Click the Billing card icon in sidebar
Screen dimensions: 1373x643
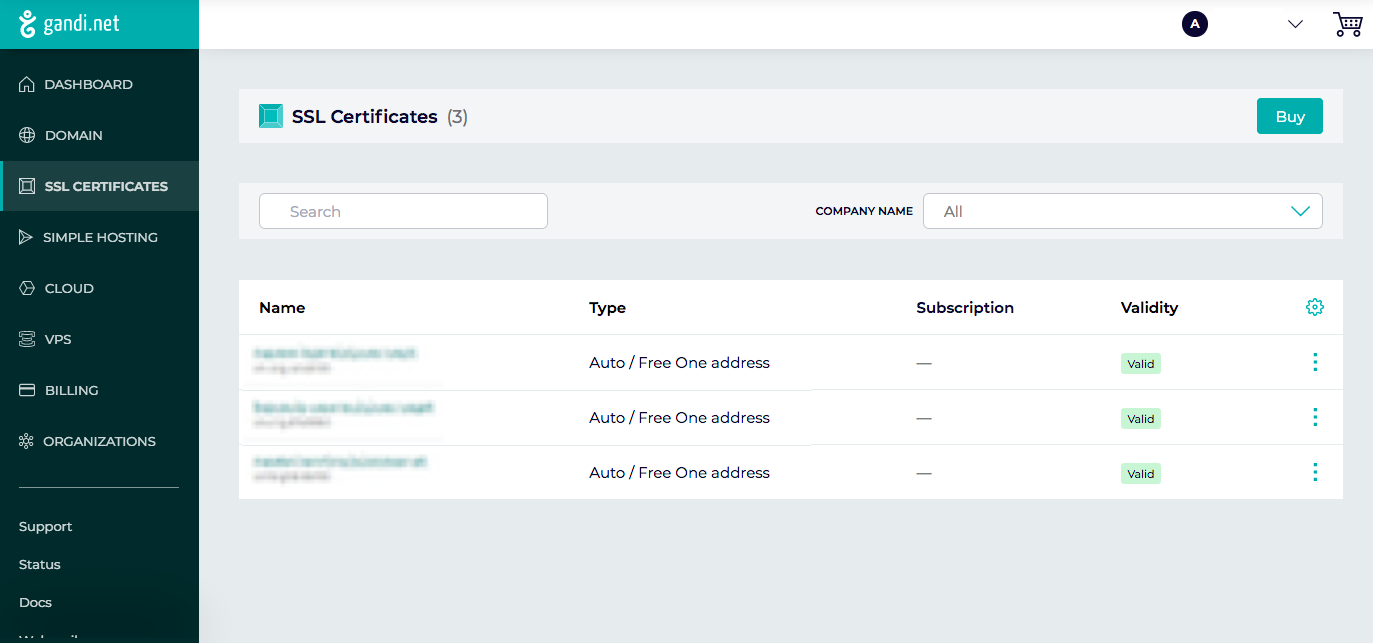[x=27, y=391]
